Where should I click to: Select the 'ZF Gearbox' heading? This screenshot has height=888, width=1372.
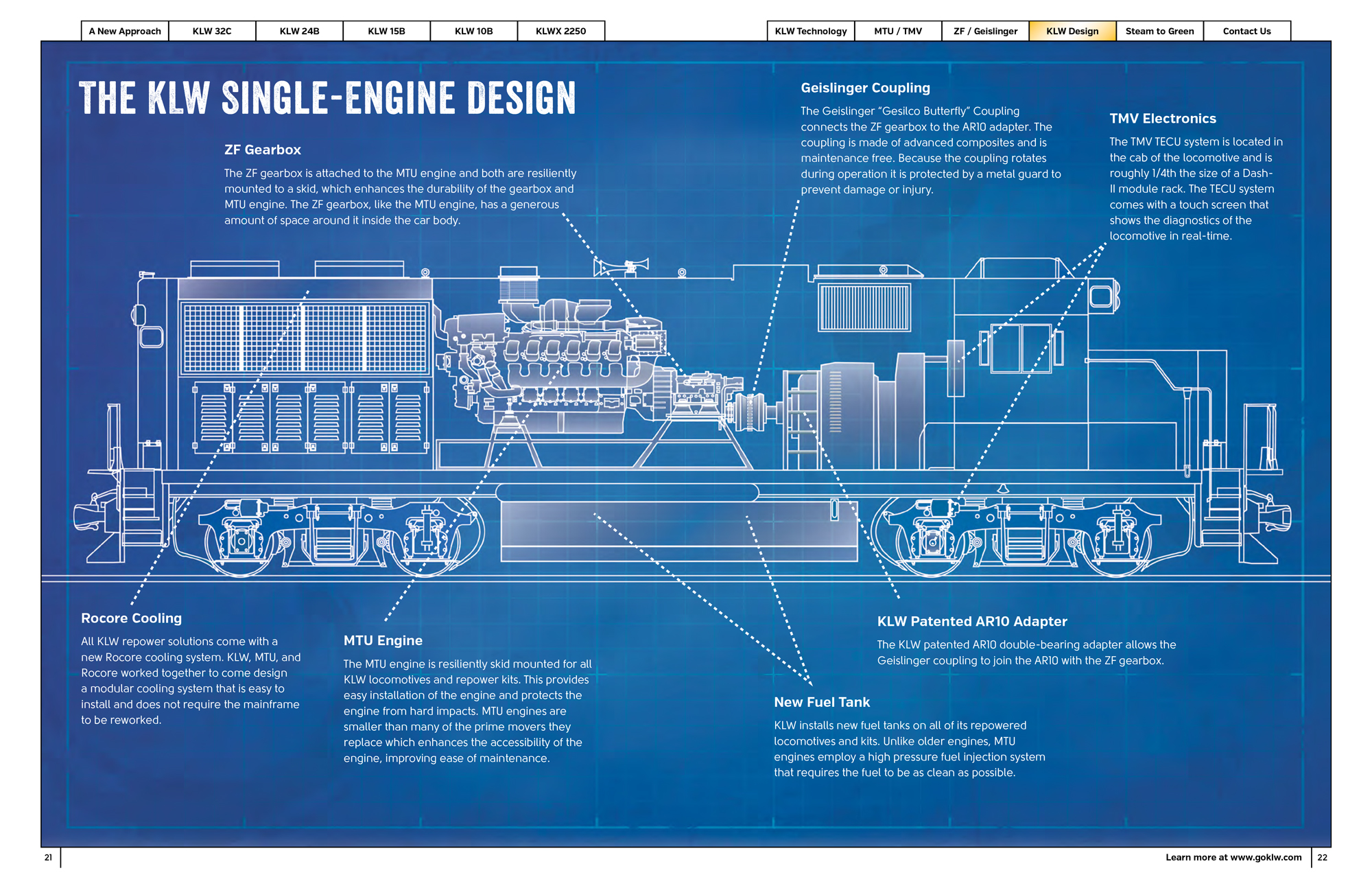pos(263,150)
